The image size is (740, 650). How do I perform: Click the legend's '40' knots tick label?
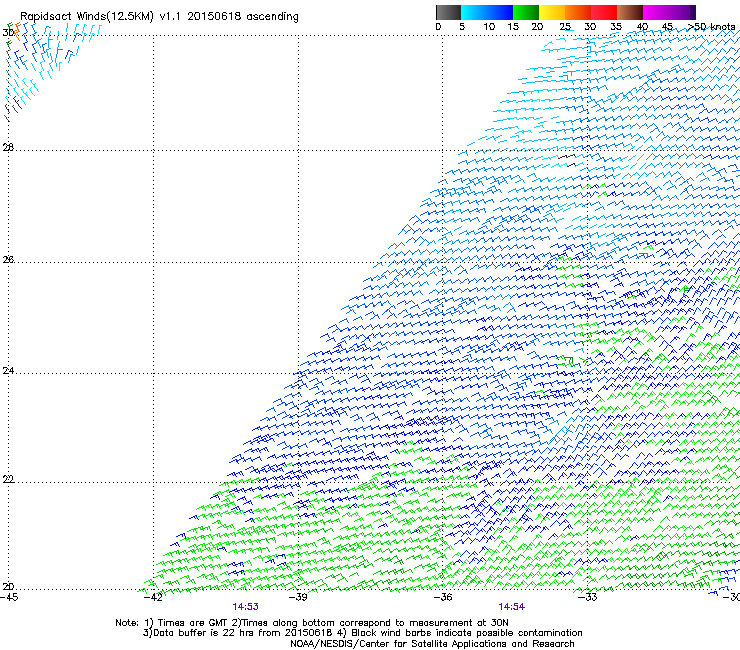click(642, 27)
